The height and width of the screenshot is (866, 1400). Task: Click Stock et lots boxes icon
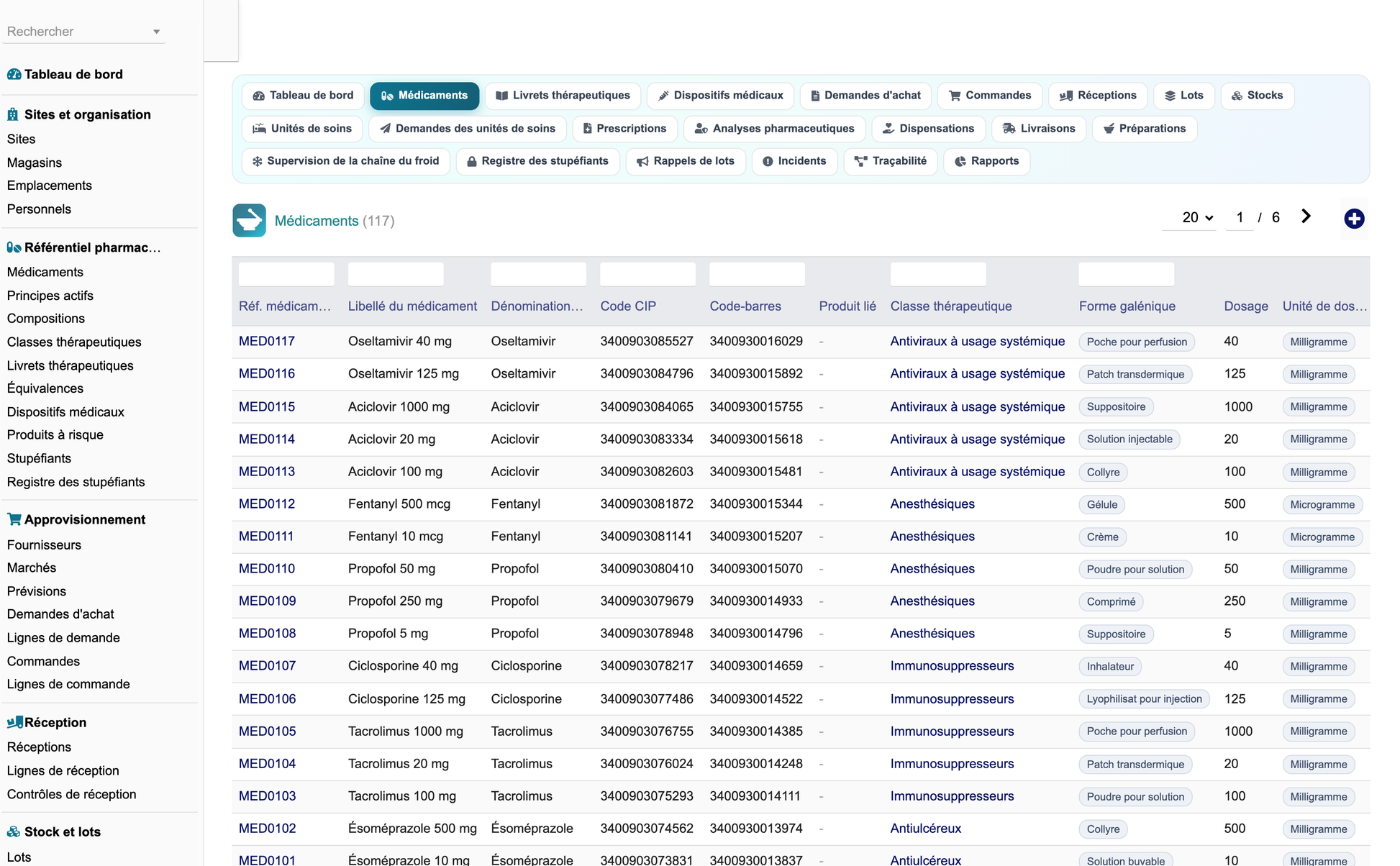click(14, 831)
